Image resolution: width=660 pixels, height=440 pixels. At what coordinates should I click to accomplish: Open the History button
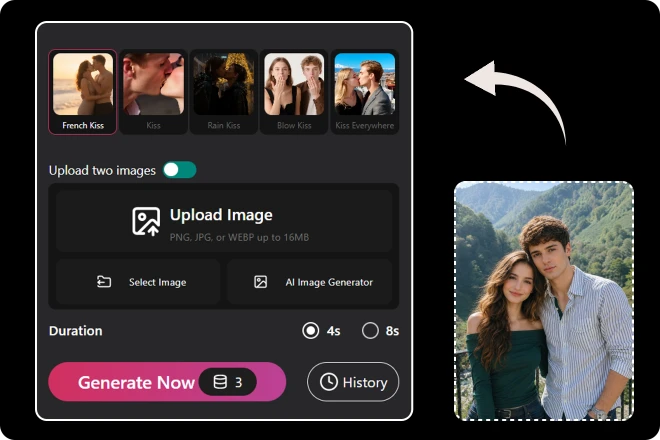pyautogui.click(x=353, y=382)
